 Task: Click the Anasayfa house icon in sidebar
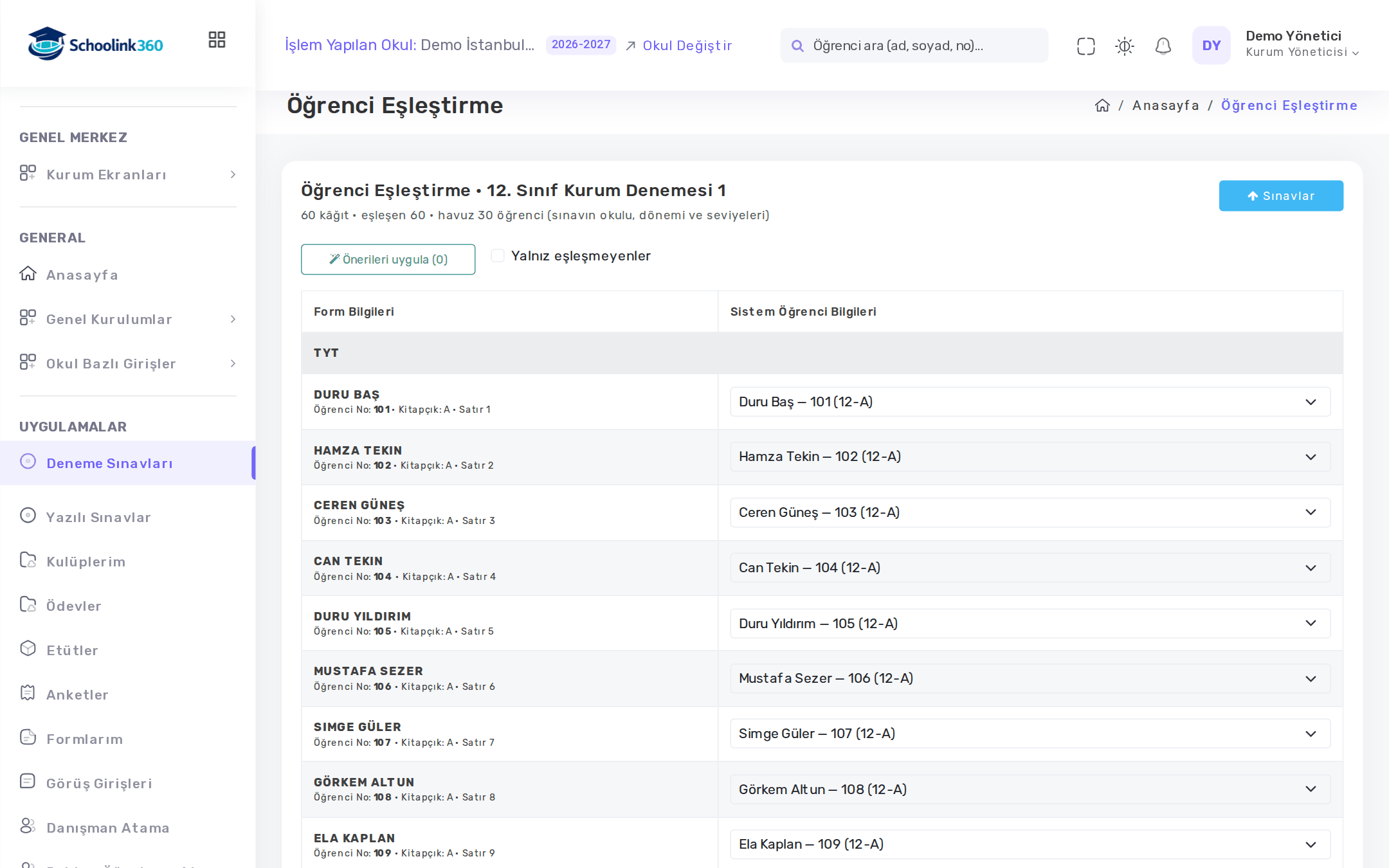coord(28,274)
